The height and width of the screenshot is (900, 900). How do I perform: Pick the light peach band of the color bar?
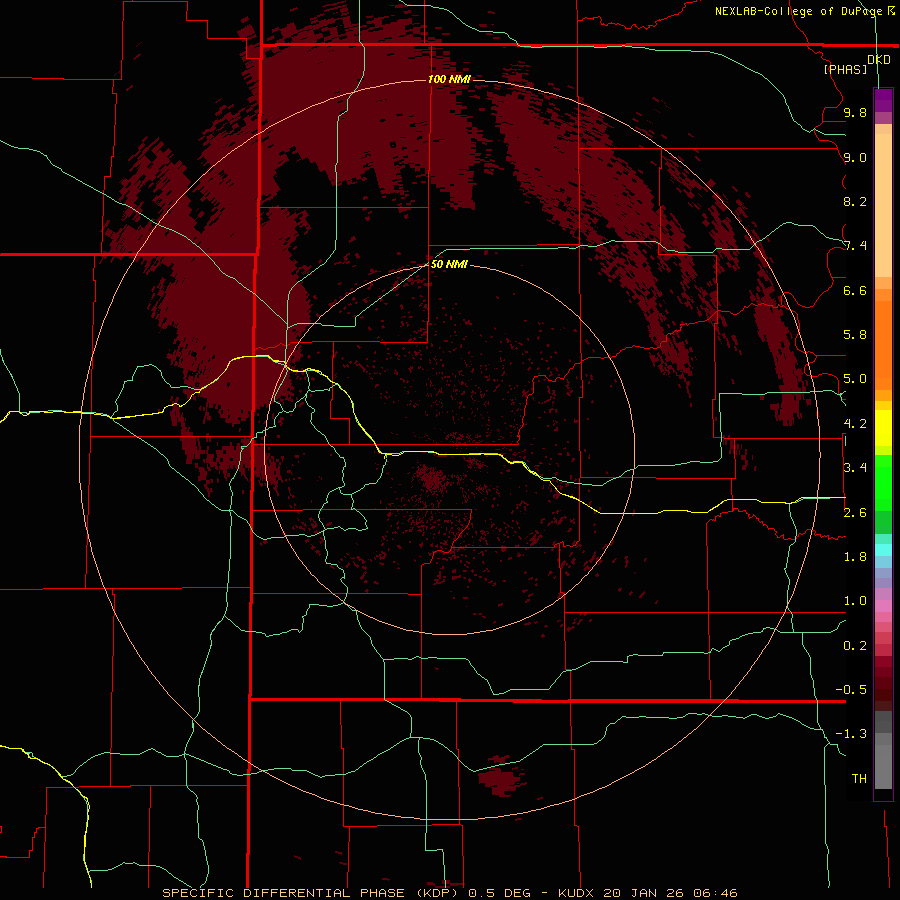click(x=883, y=205)
